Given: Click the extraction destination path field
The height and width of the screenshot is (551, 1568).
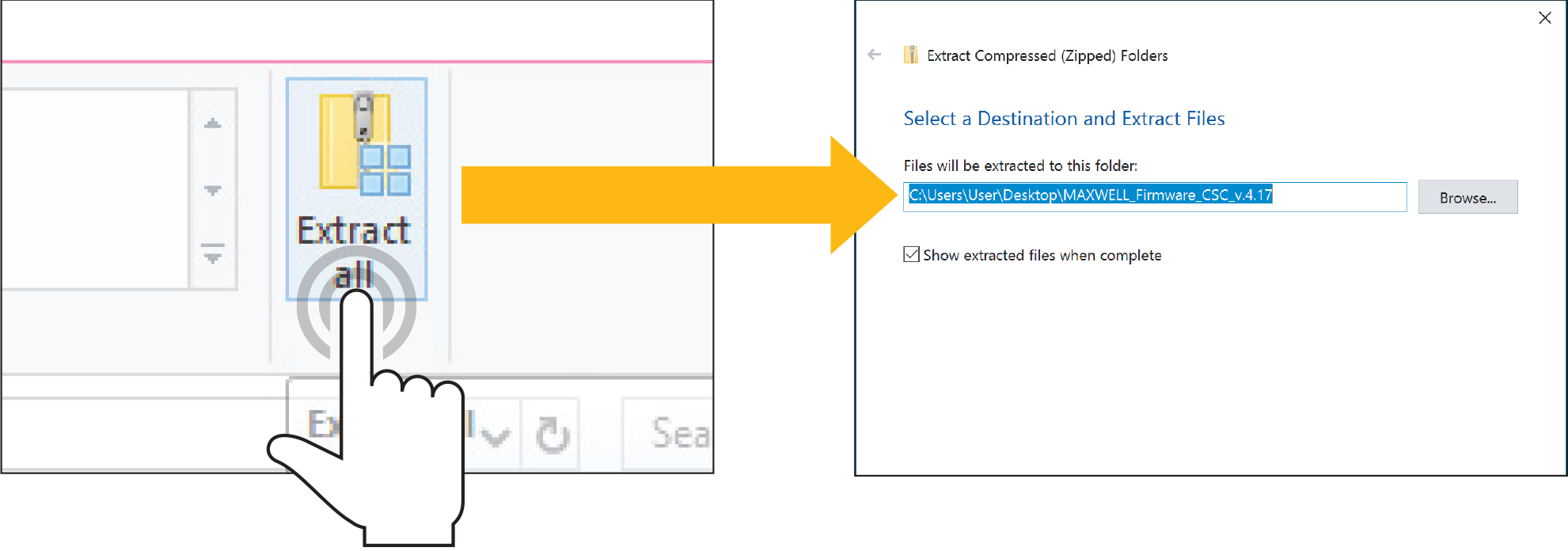Looking at the screenshot, I should pyautogui.click(x=1338, y=196).
